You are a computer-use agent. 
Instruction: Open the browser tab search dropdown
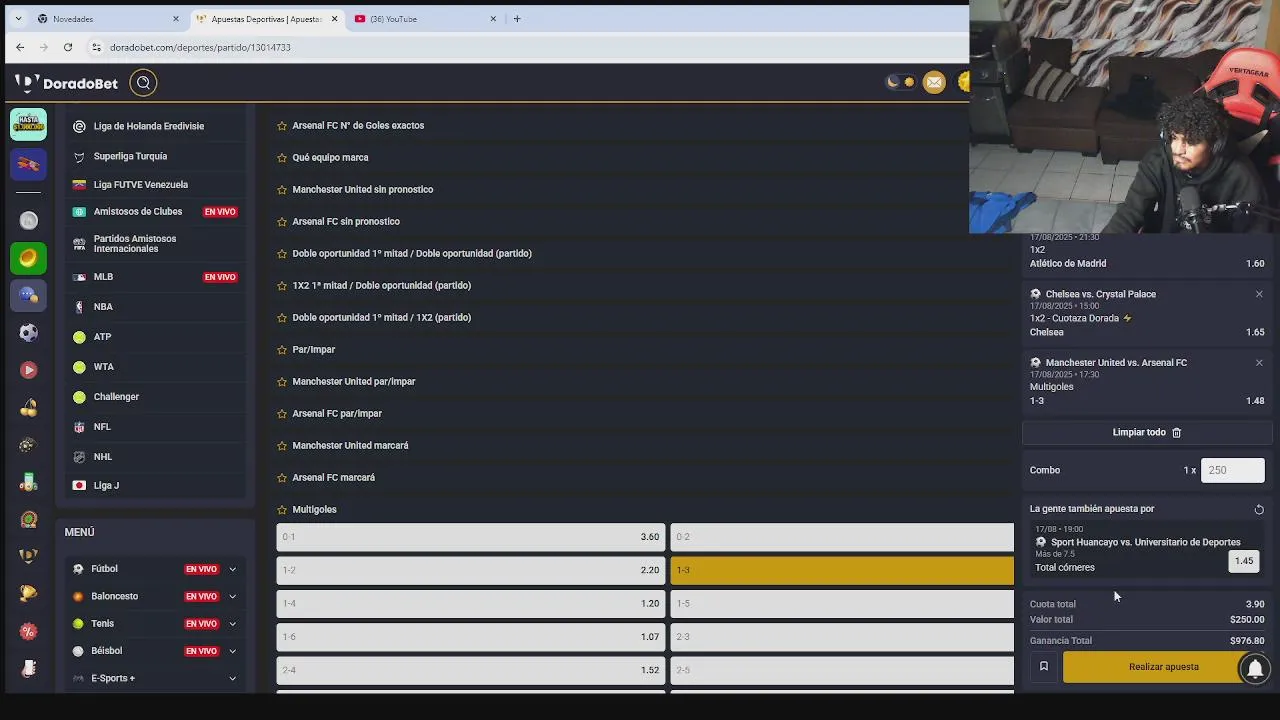coord(17,19)
